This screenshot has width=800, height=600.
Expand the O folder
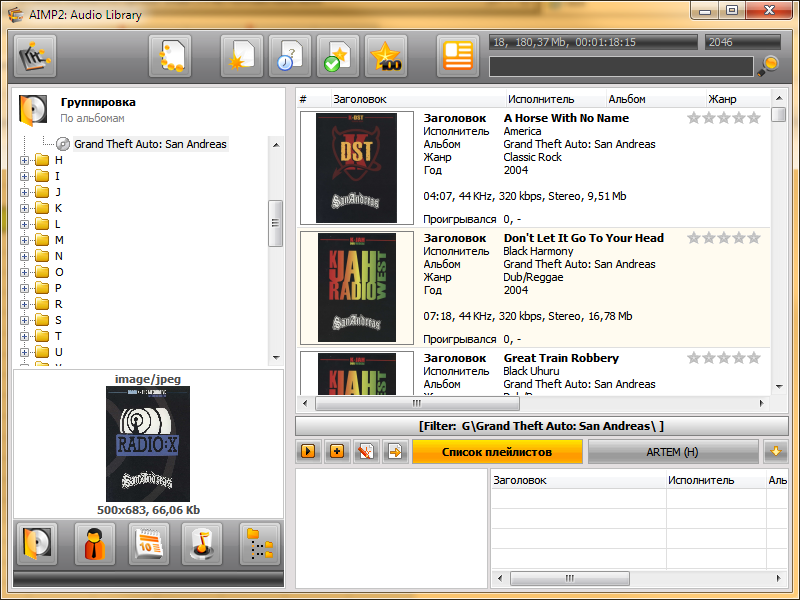[24, 272]
